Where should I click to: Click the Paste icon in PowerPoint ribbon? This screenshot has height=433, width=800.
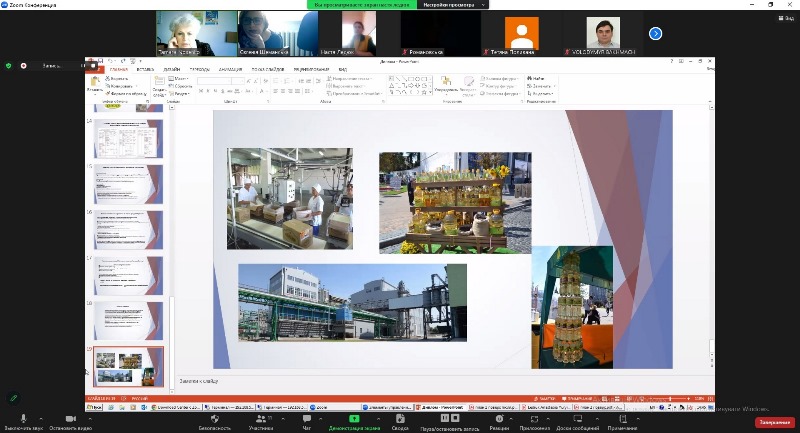[95, 83]
